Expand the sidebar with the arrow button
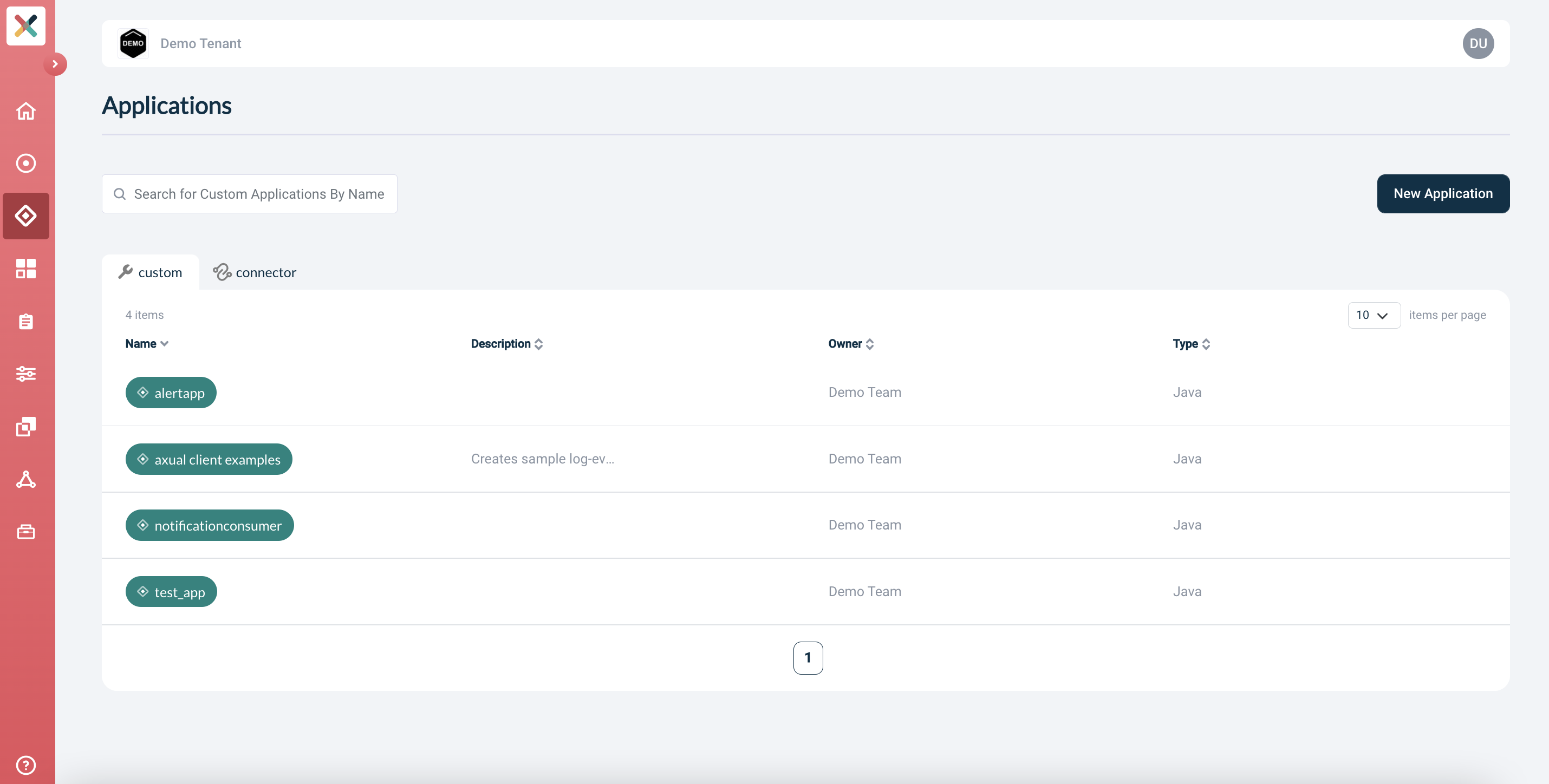The width and height of the screenshot is (1549, 784). click(x=55, y=64)
